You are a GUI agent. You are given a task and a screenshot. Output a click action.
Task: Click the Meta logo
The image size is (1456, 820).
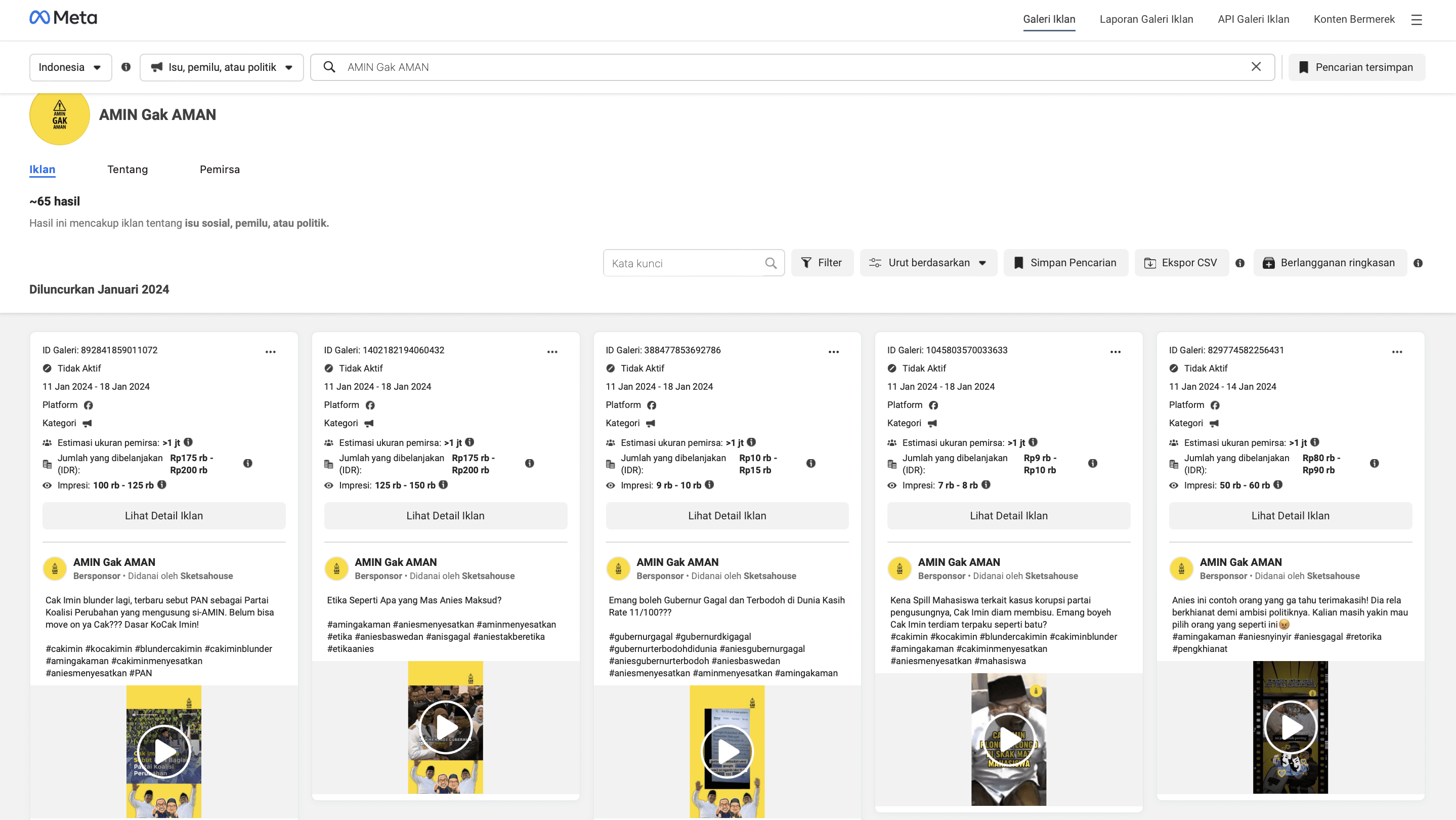[x=63, y=18]
